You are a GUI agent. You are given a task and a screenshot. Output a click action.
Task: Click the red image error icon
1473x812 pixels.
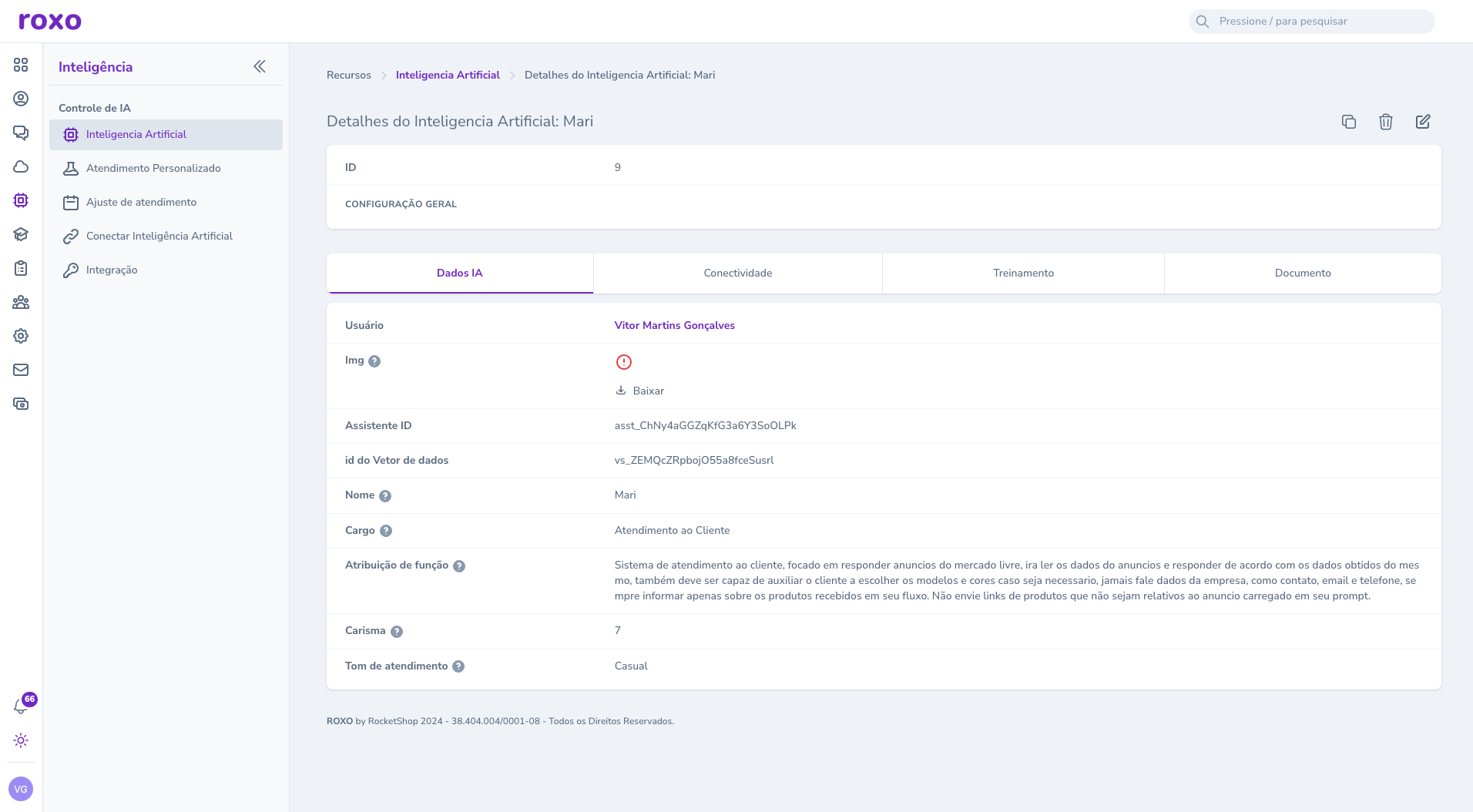(x=624, y=362)
